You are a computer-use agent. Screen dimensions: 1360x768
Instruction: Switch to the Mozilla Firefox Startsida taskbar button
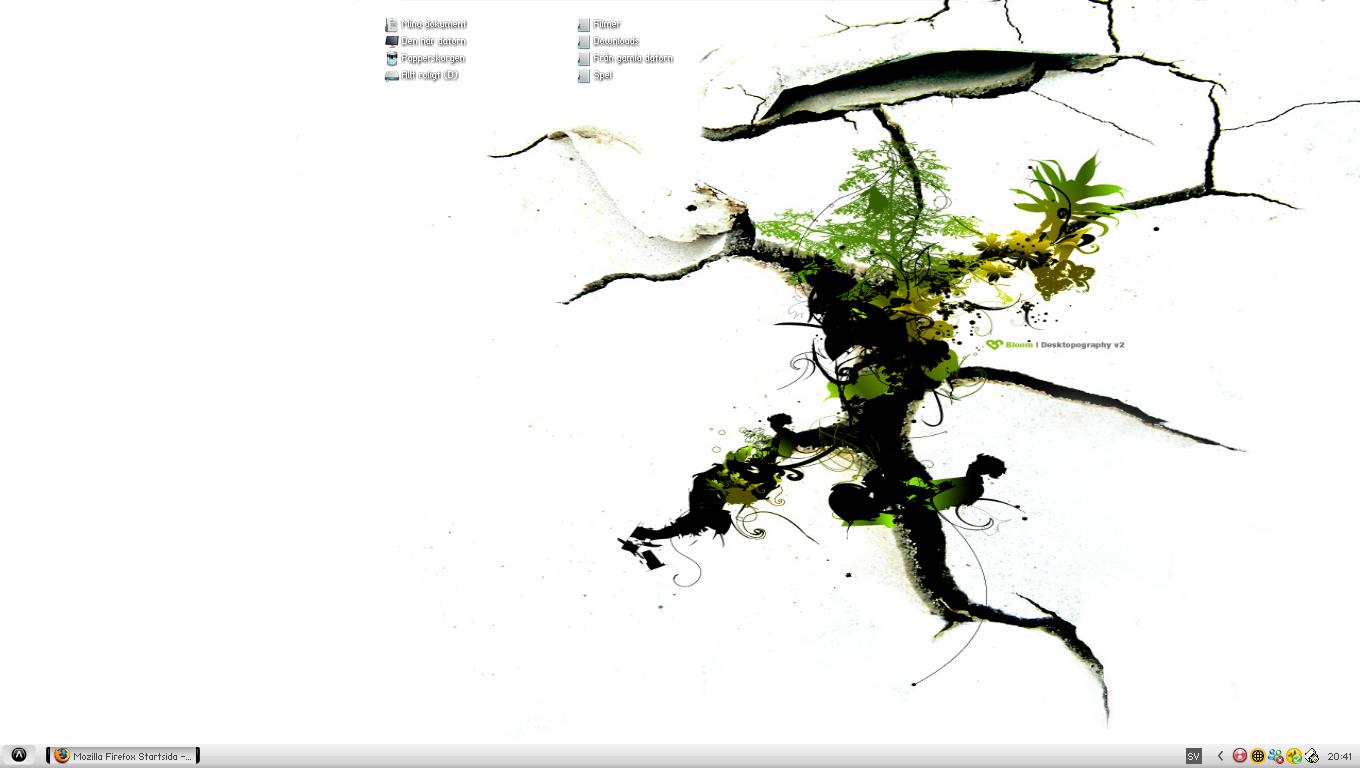pyautogui.click(x=123, y=756)
